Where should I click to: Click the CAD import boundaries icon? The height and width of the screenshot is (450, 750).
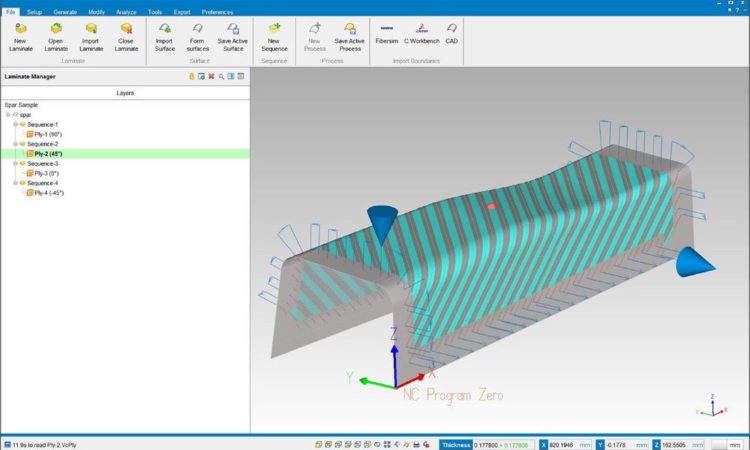(x=452, y=29)
